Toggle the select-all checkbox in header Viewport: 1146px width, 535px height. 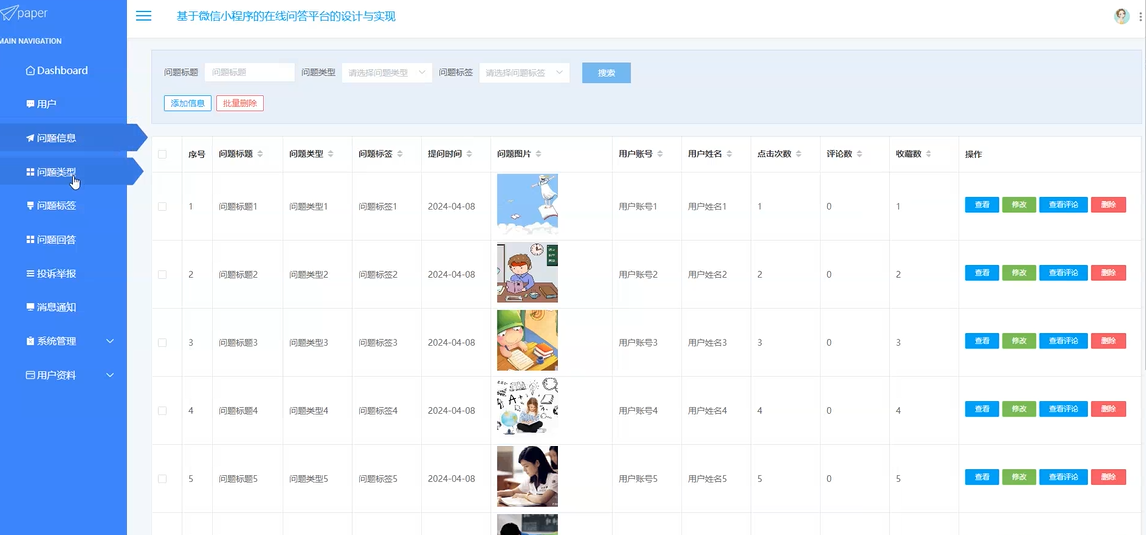(162, 154)
